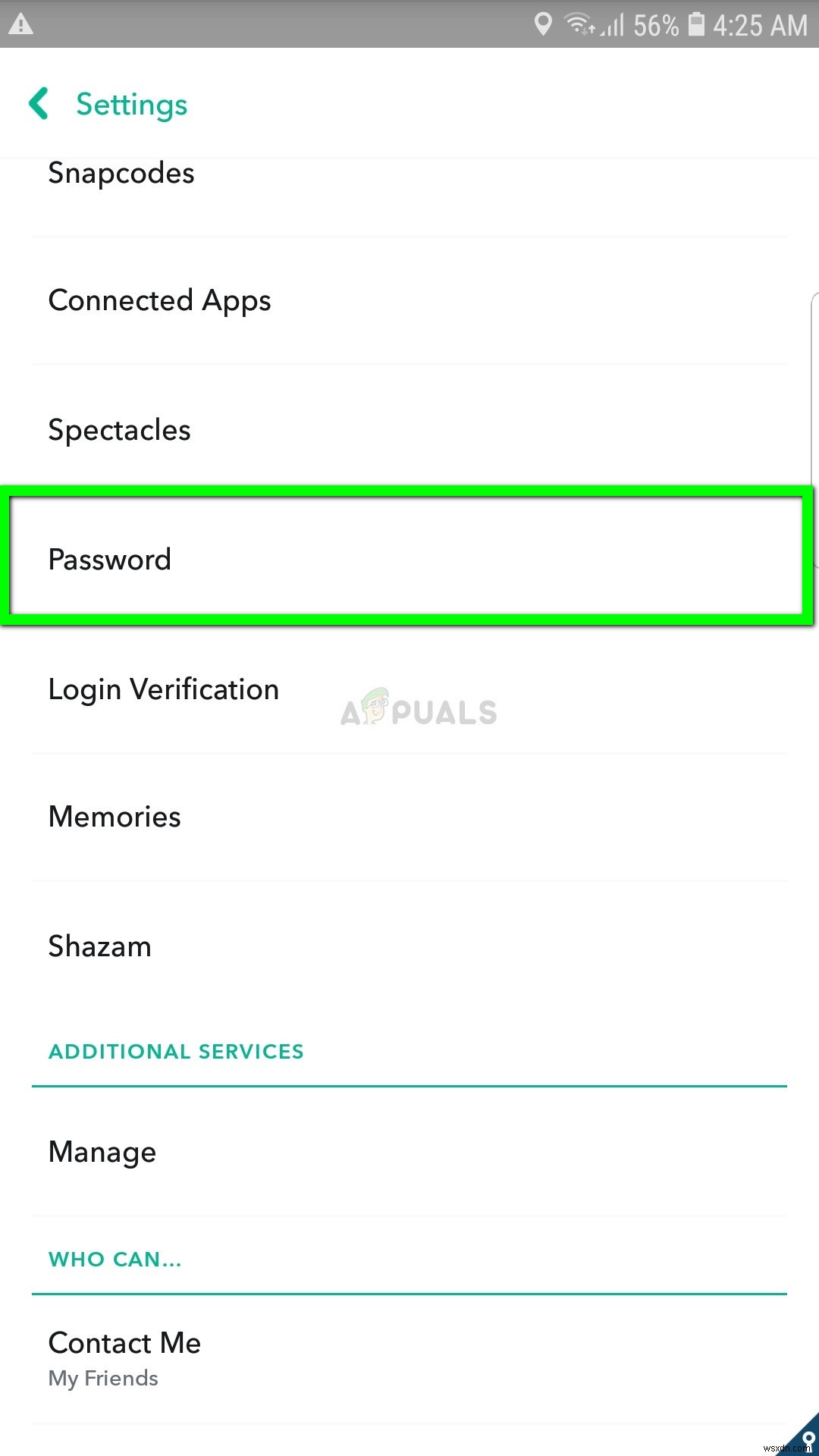Tap the Wi-Fi status bar icon
The height and width of the screenshot is (1456, 819).
[580, 25]
